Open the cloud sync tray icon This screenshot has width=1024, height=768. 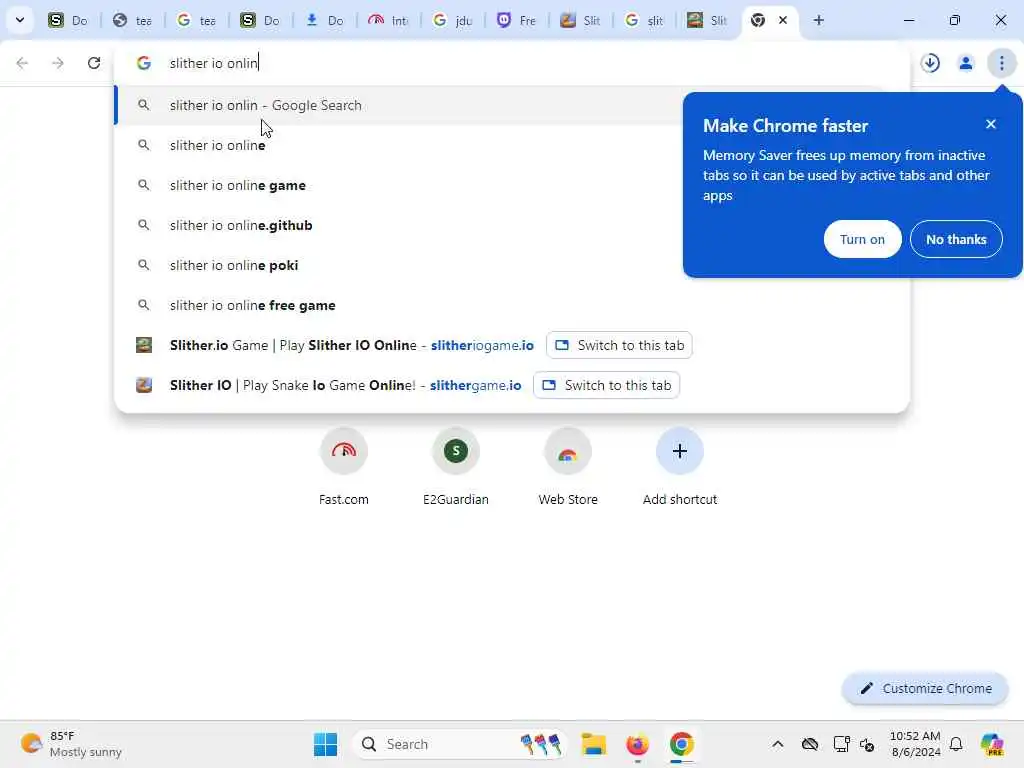pyautogui.click(x=810, y=744)
